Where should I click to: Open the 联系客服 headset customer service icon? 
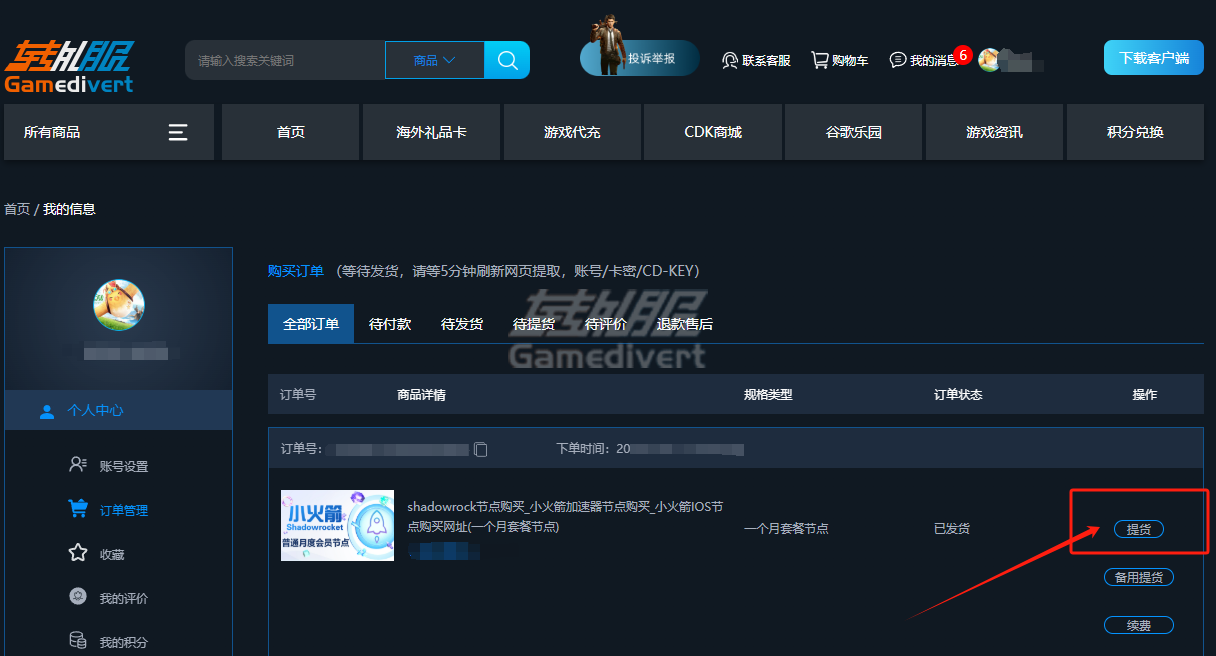pos(730,60)
